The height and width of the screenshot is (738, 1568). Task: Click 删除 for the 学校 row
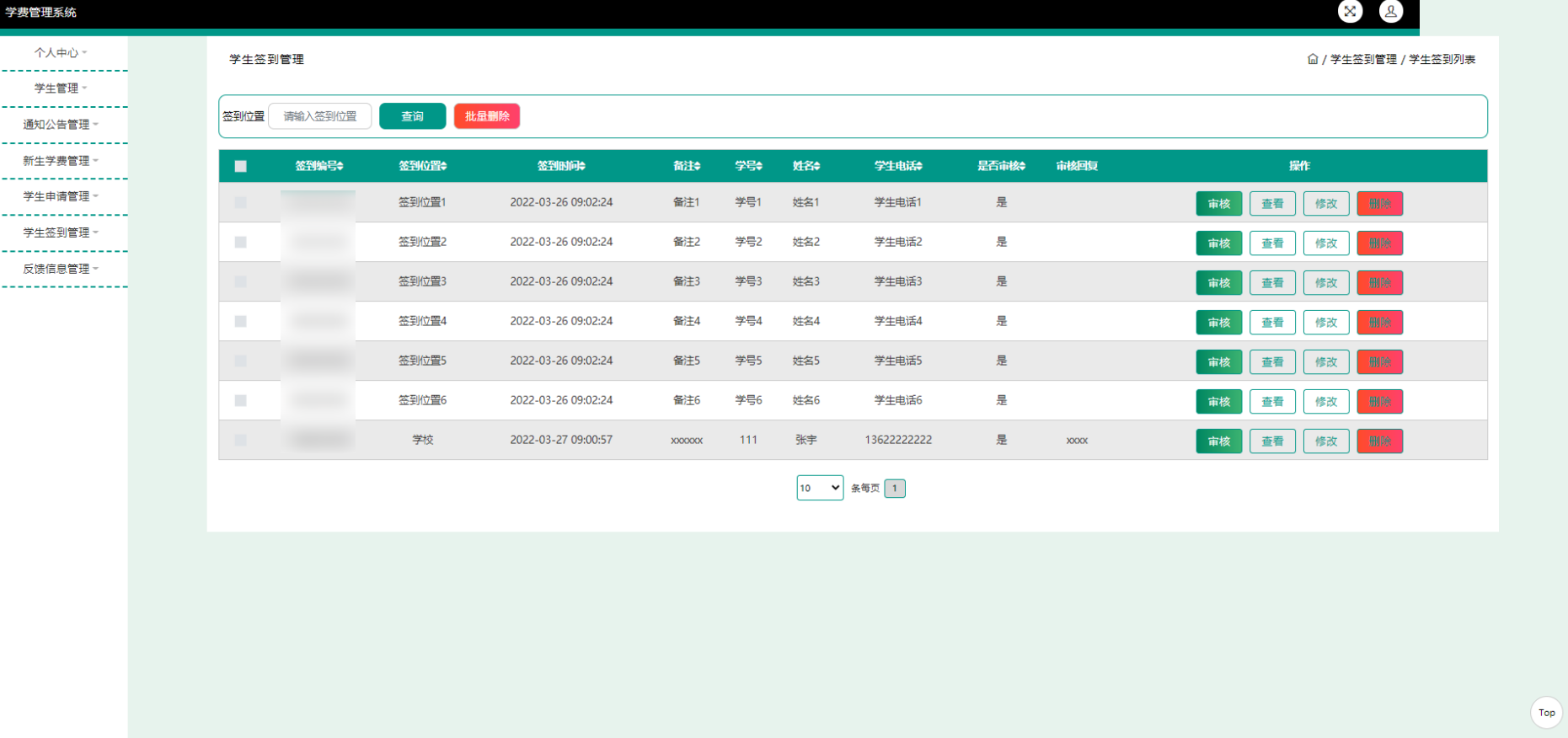click(x=1380, y=441)
